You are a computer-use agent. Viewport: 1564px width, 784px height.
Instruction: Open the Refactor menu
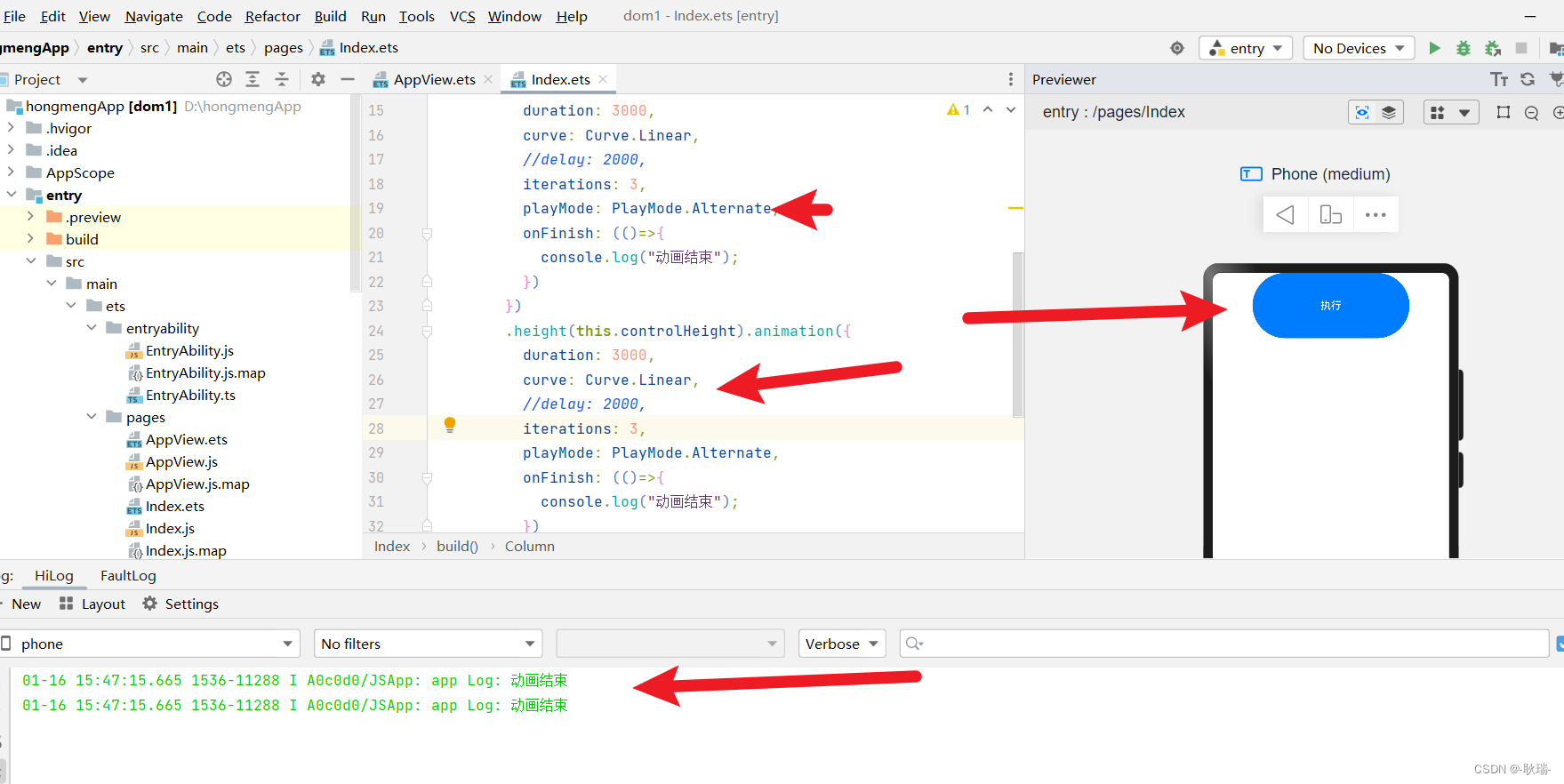(x=273, y=16)
